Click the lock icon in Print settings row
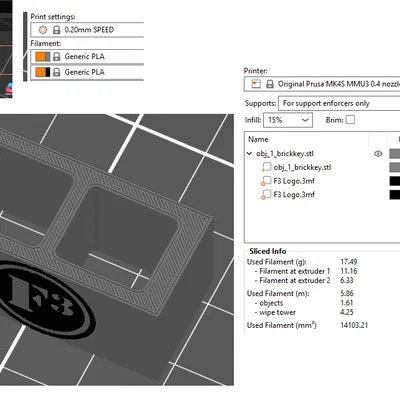 coord(57,30)
